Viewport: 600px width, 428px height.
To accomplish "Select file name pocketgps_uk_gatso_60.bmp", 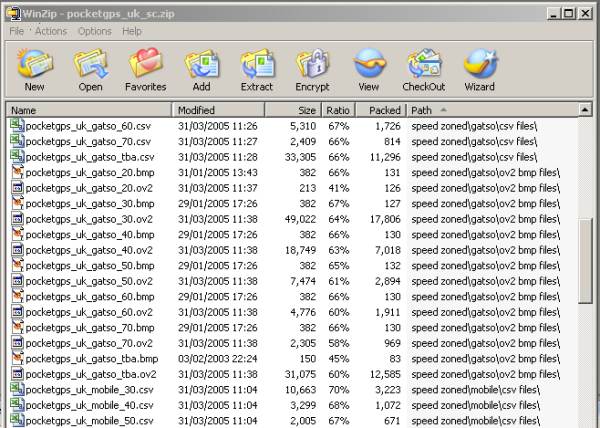I will (x=90, y=297).
